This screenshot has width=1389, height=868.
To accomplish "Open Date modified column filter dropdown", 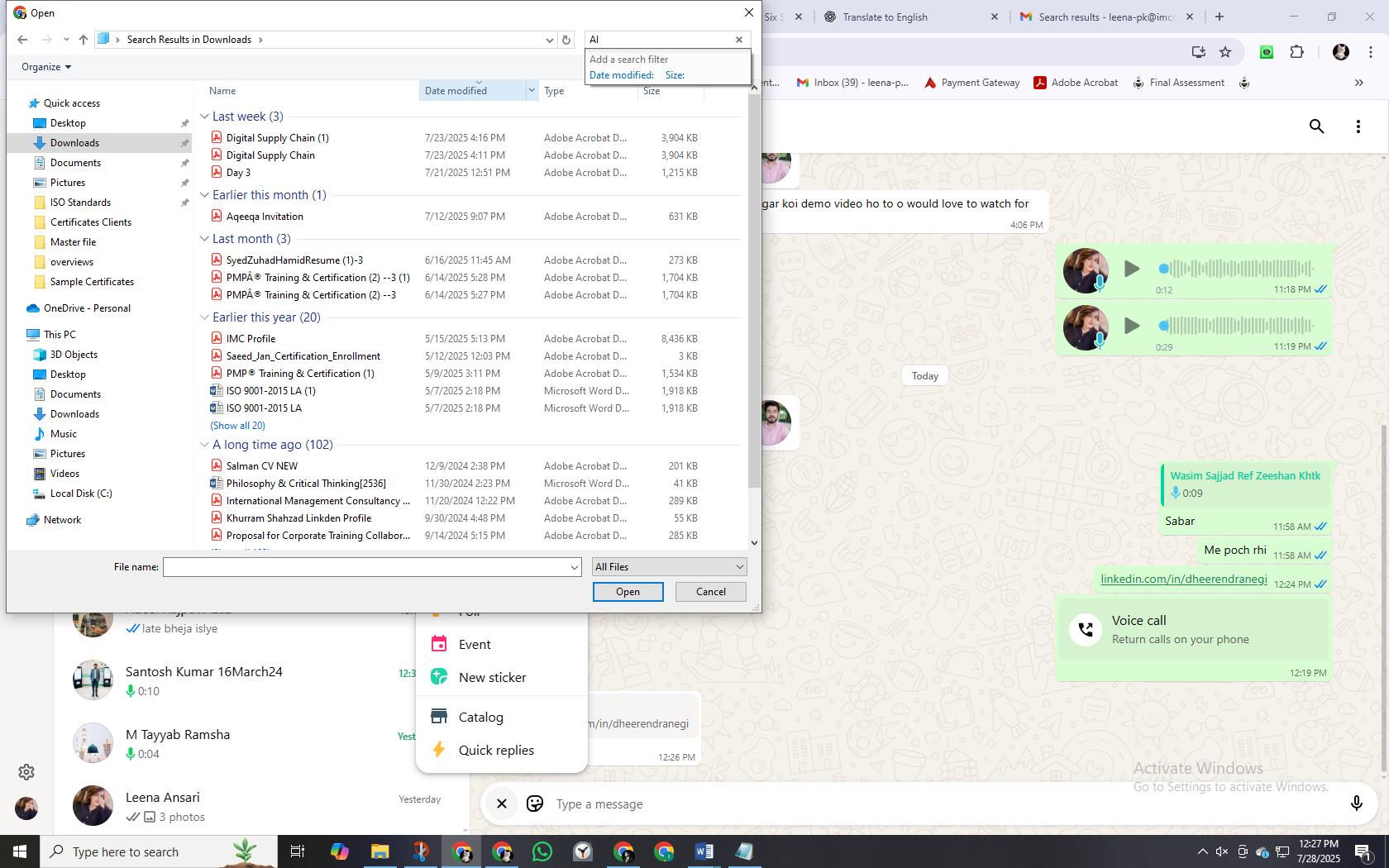I will tap(532, 91).
